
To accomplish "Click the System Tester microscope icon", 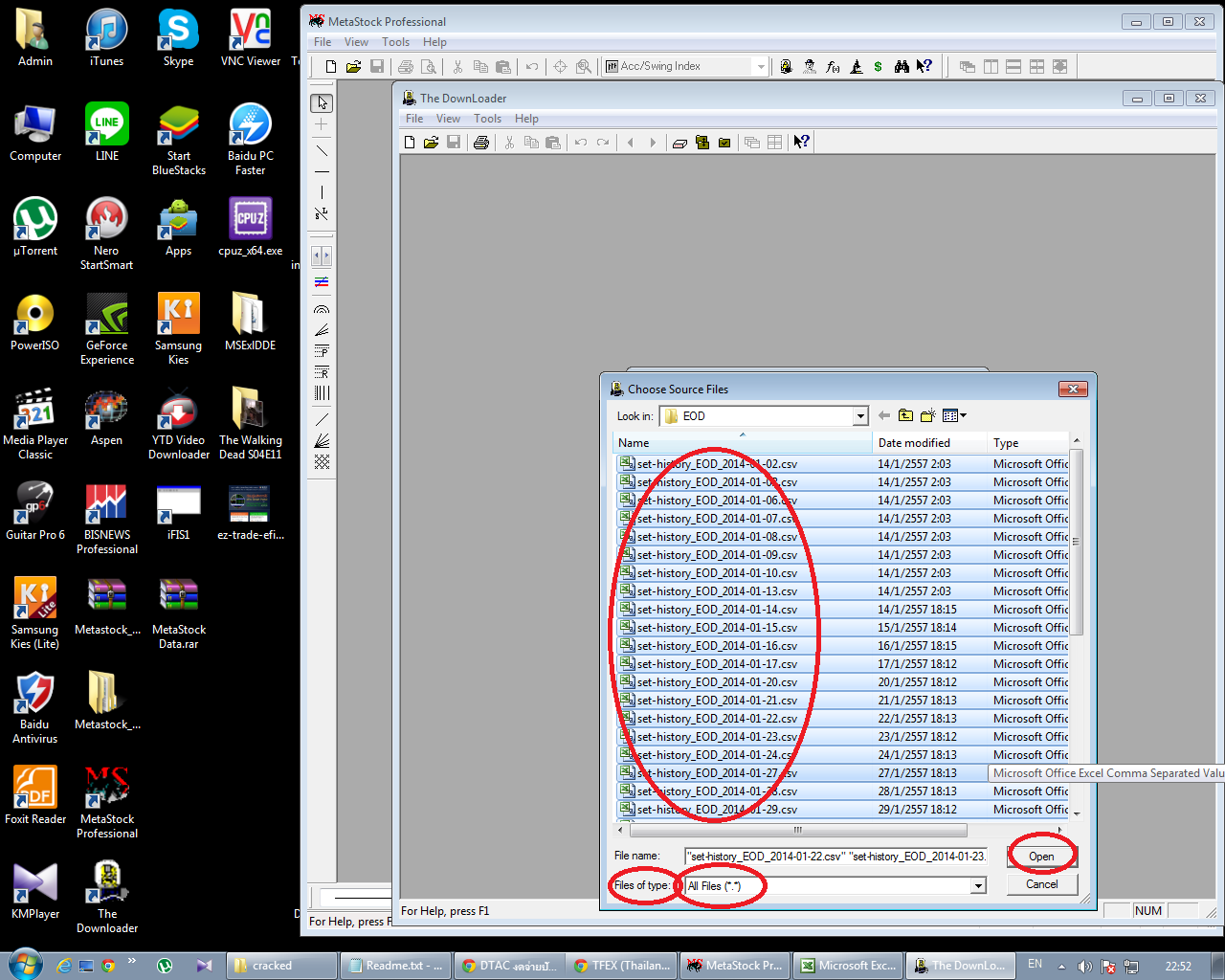I will click(x=856, y=66).
